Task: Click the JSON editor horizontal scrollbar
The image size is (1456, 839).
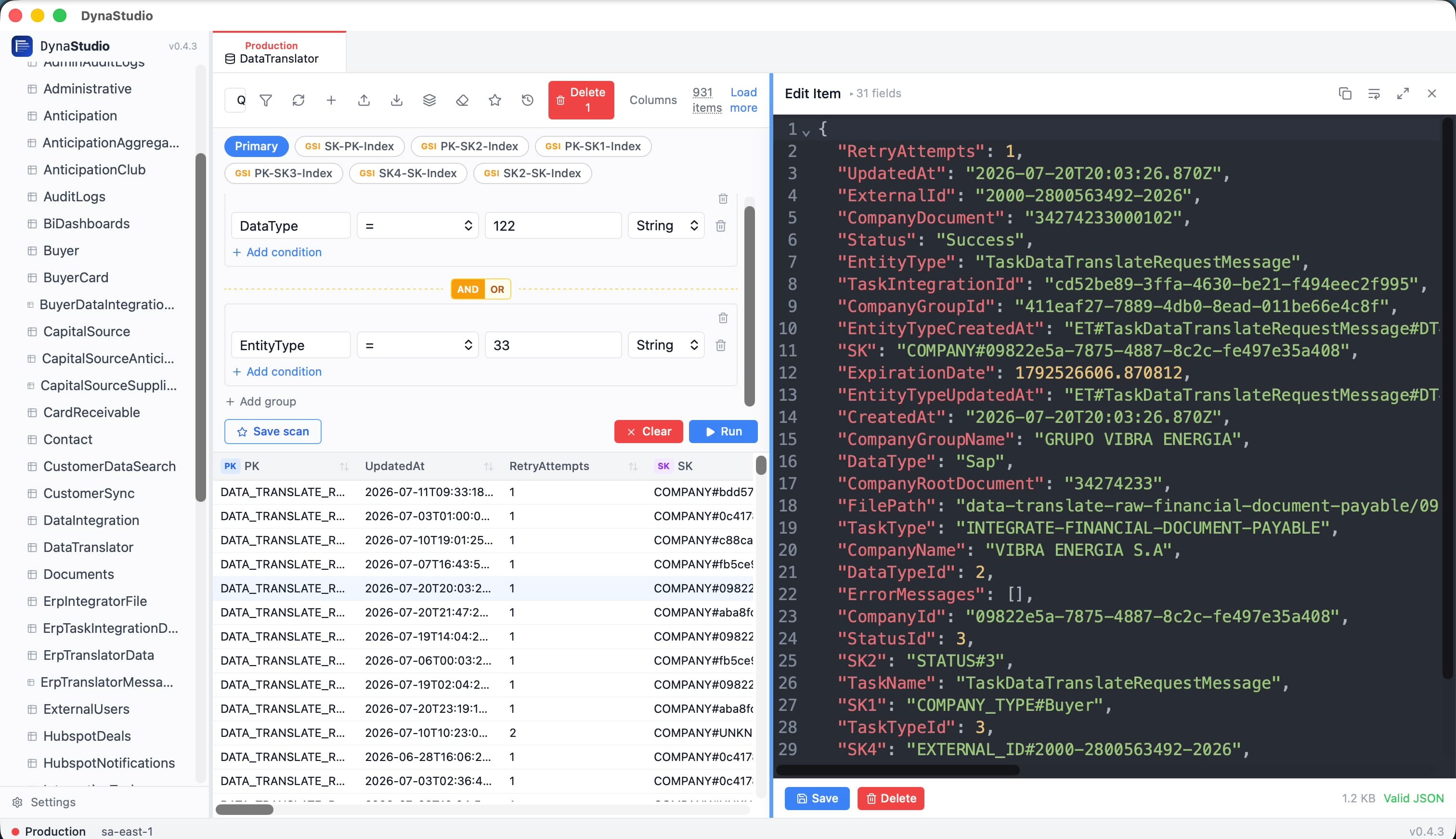Action: click(897, 770)
